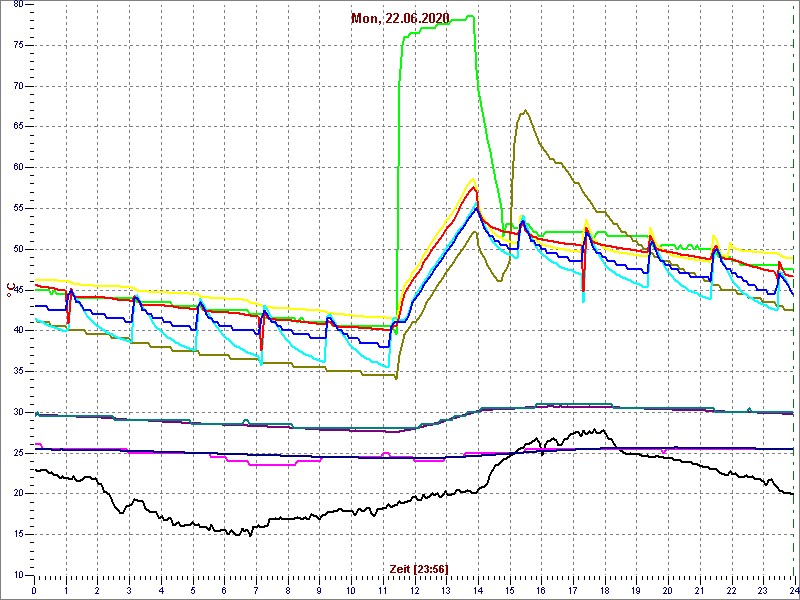800x600 pixels.
Task: Select the 55 label on temperature axis
Action: [x=18, y=208]
